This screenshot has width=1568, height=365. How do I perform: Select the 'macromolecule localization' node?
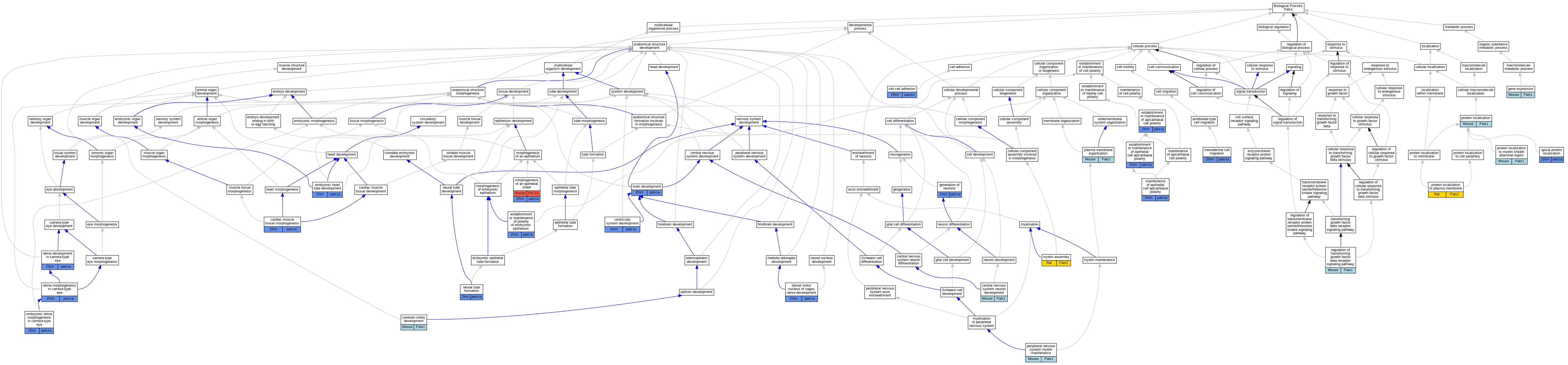[1474, 67]
